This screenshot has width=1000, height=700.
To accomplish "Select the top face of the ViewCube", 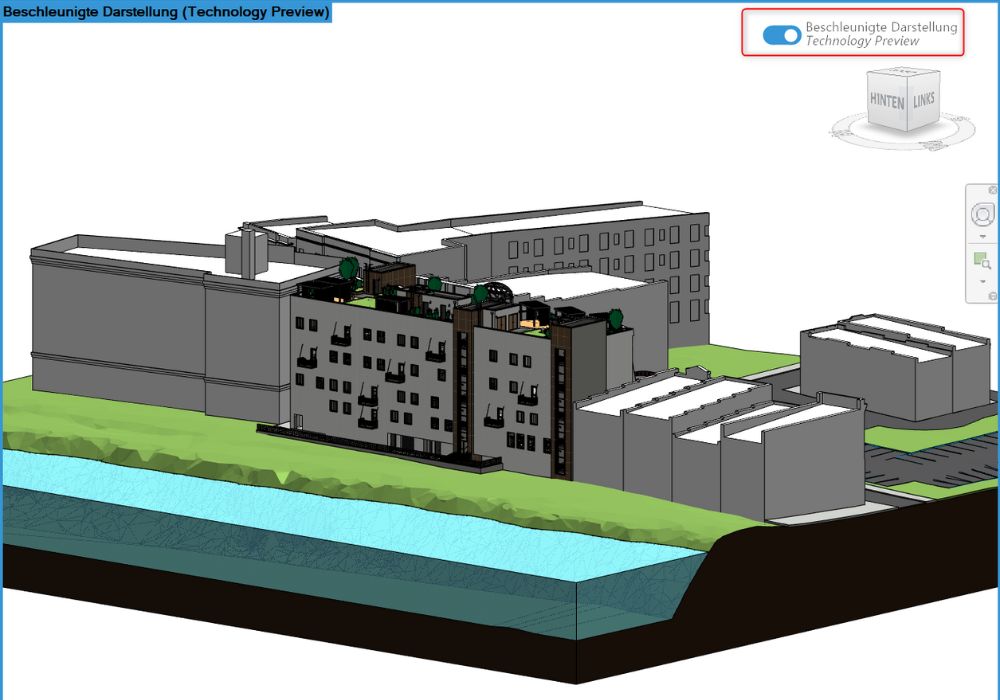I will click(x=904, y=75).
